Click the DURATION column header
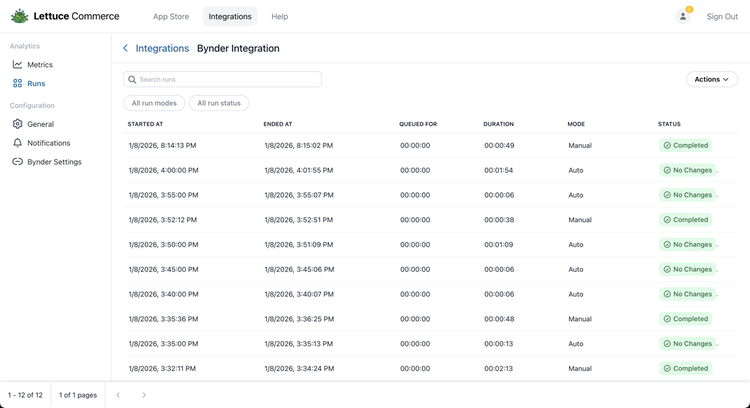This screenshot has width=750, height=408. [x=498, y=124]
